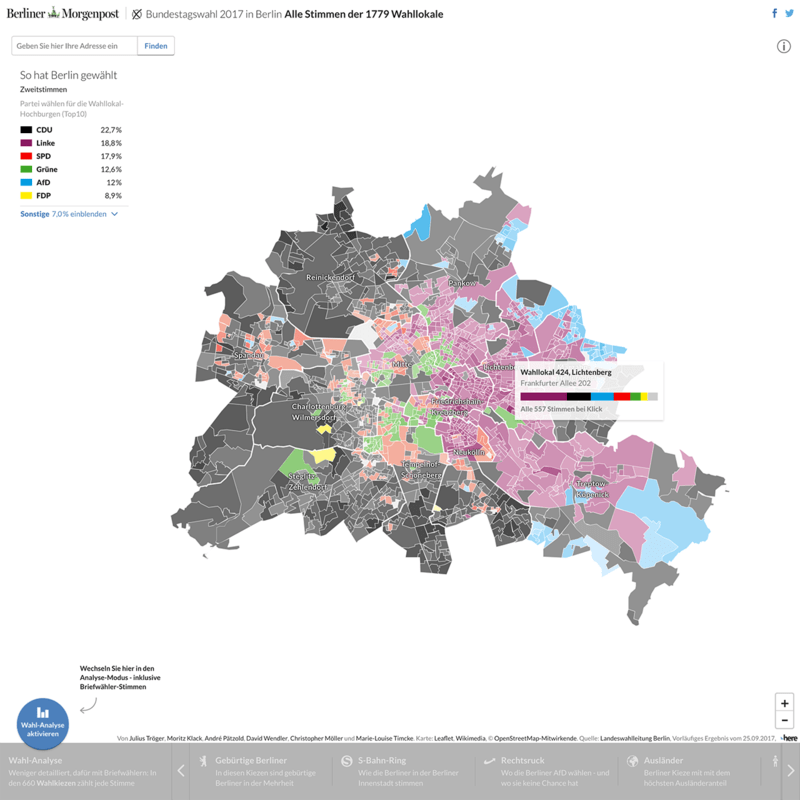Open the S-Bahn-Ring story
Image resolution: width=800 pixels, height=800 pixels.
point(402,769)
